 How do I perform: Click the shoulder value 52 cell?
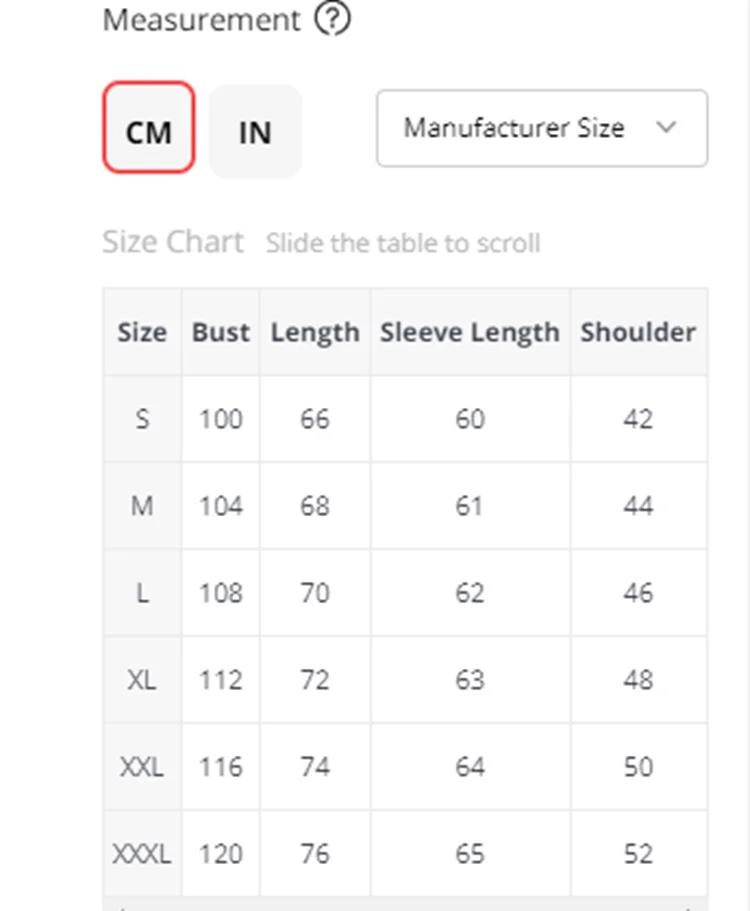click(638, 854)
